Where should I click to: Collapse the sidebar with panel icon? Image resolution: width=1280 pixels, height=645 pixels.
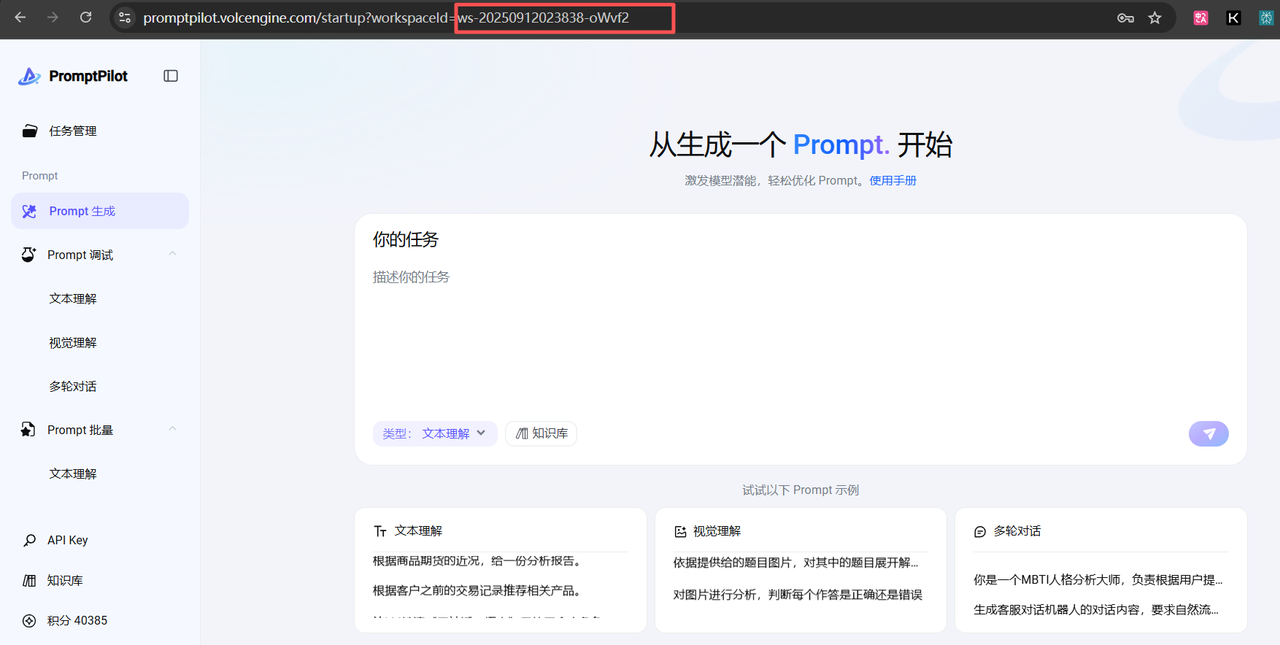(x=171, y=76)
